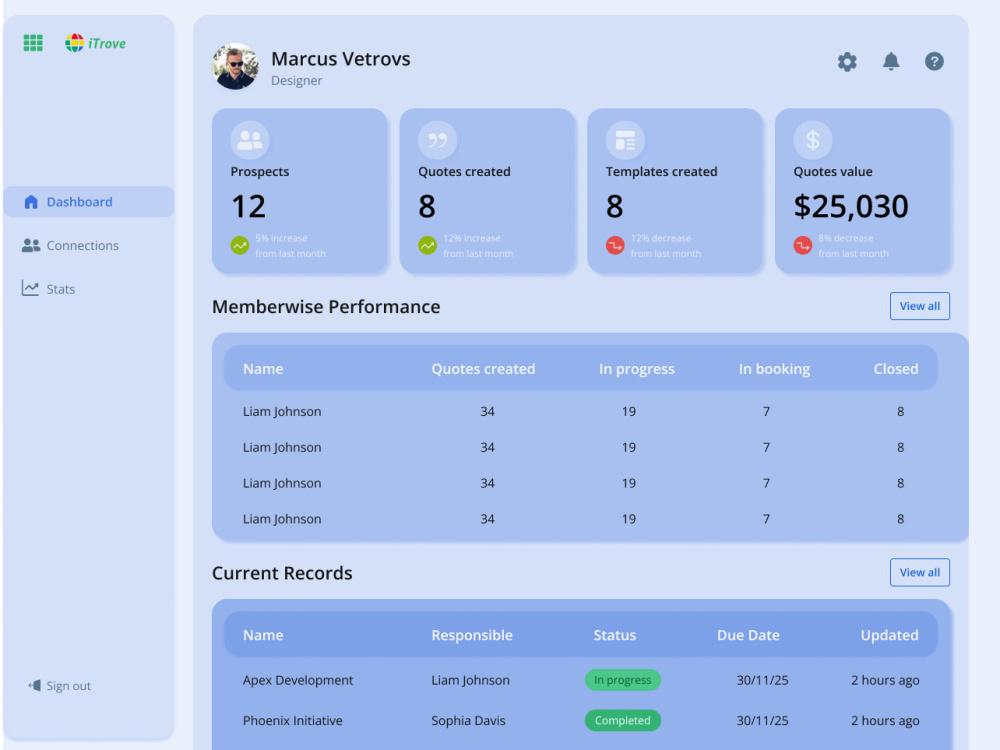The width and height of the screenshot is (1000, 750).
Task: Click the Templates created card title
Action: [661, 172]
